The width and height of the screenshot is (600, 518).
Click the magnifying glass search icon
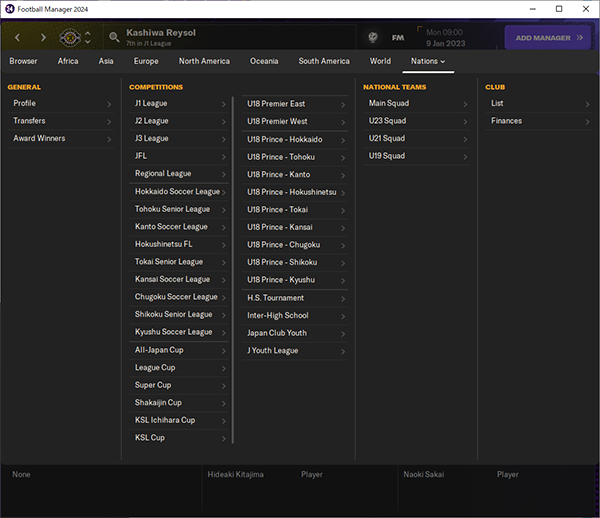[114, 37]
